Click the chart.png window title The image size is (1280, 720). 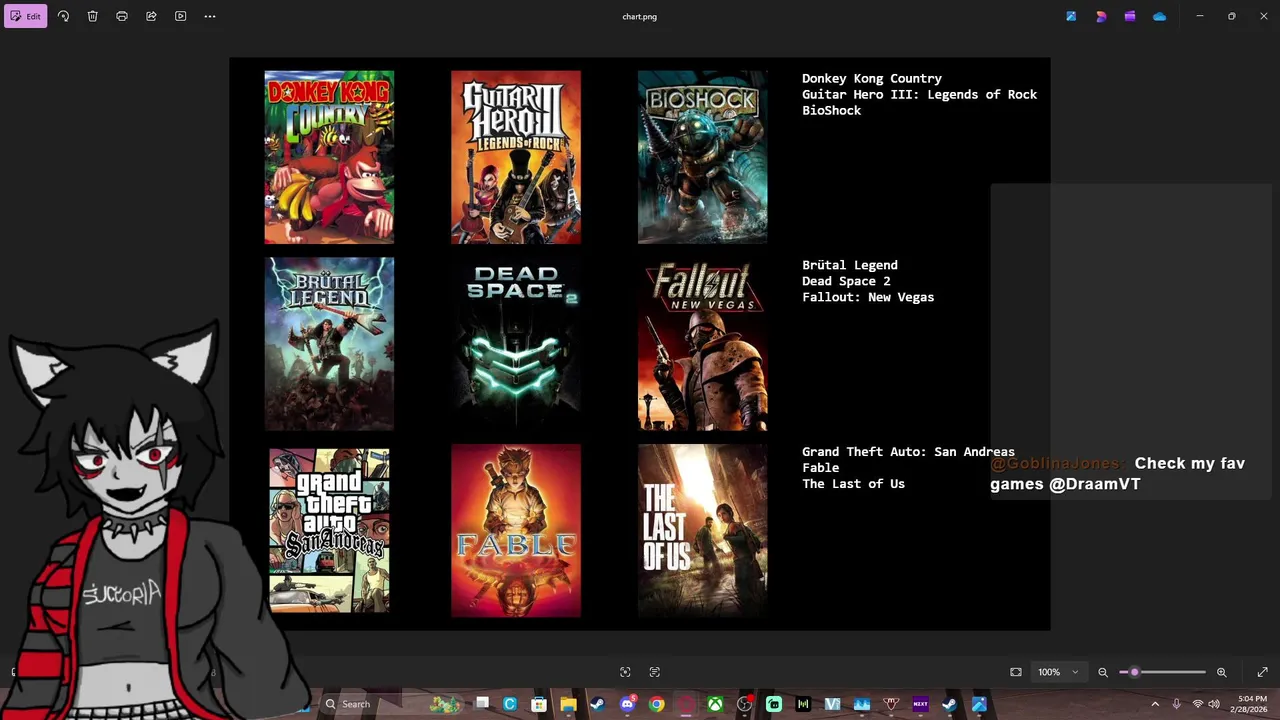point(639,17)
